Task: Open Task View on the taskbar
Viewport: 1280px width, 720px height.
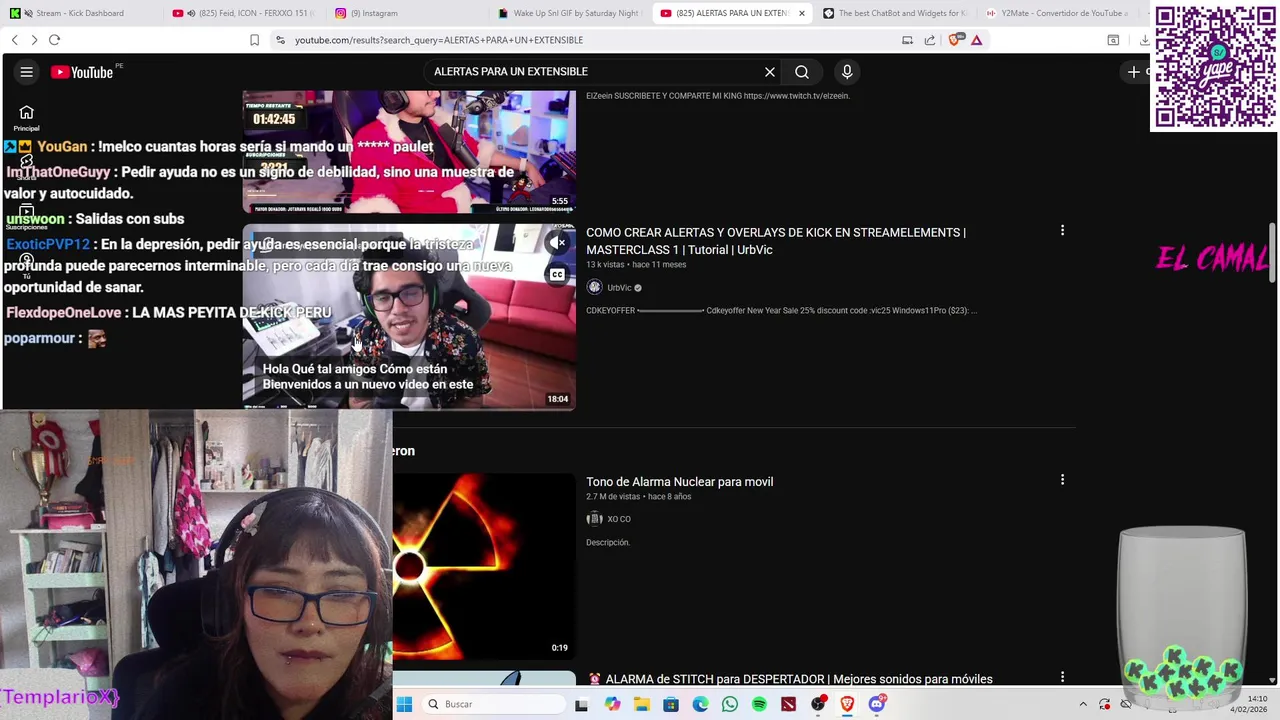Action: pyautogui.click(x=582, y=704)
